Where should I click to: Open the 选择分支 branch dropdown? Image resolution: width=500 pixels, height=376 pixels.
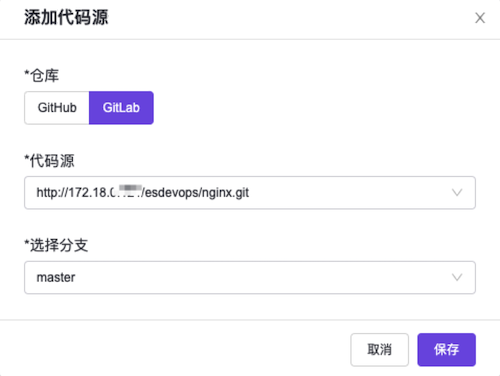coord(250,277)
